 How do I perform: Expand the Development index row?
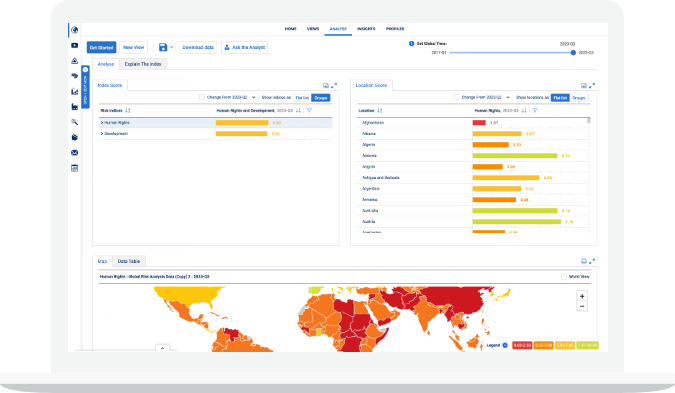[x=102, y=134]
